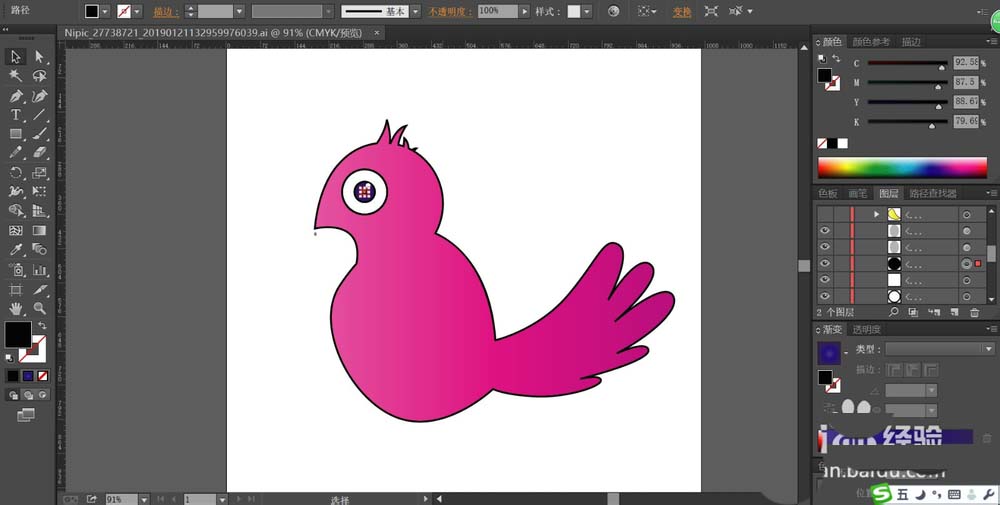Open gradient 类型 dropdown

989,349
